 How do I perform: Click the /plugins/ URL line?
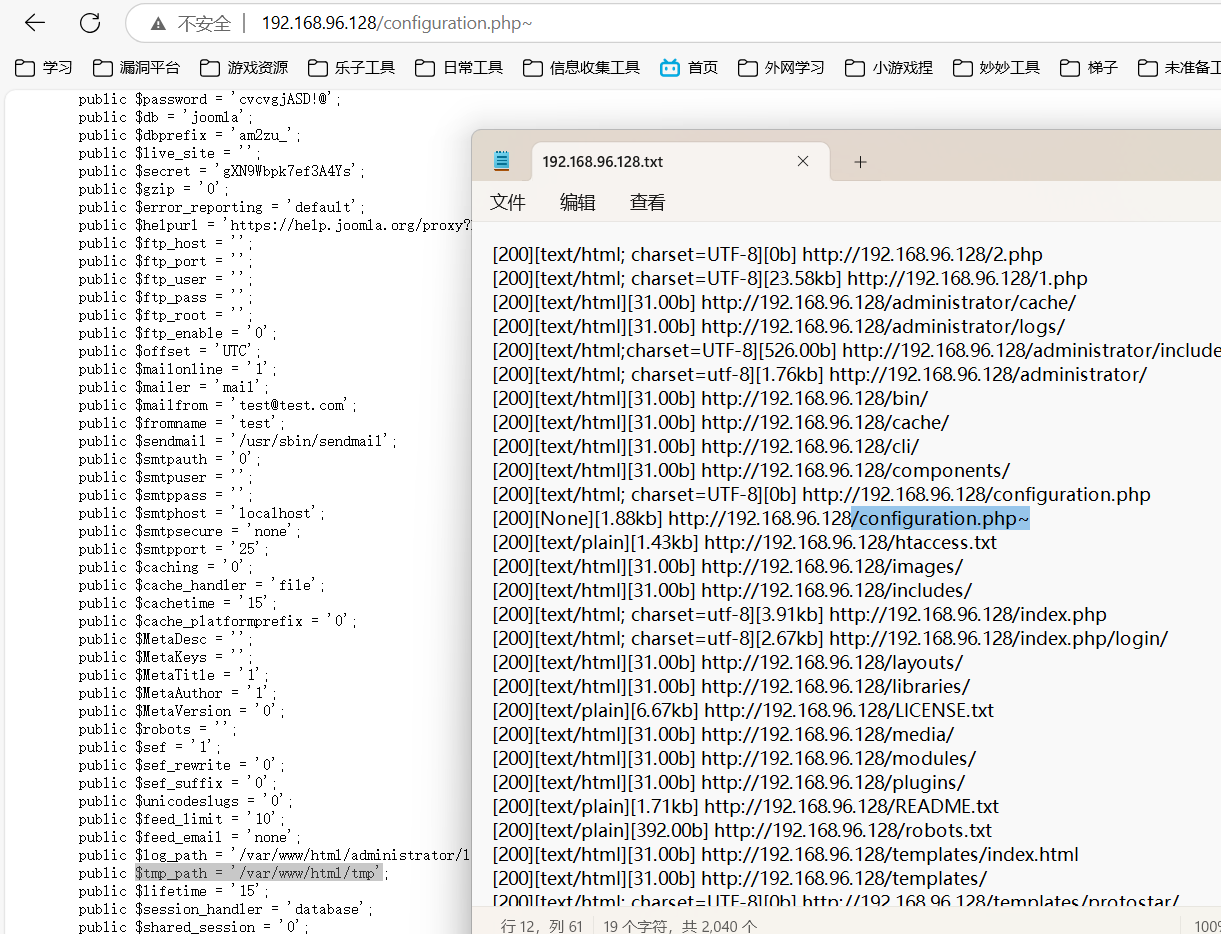coord(729,782)
